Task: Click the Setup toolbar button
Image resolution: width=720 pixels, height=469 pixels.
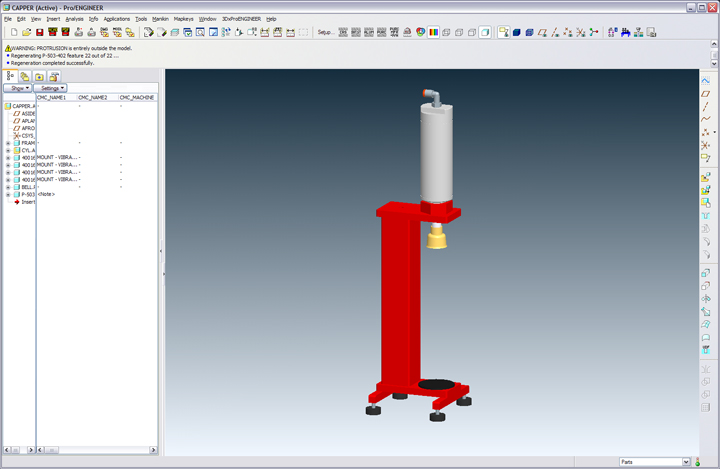Action: 325,32
